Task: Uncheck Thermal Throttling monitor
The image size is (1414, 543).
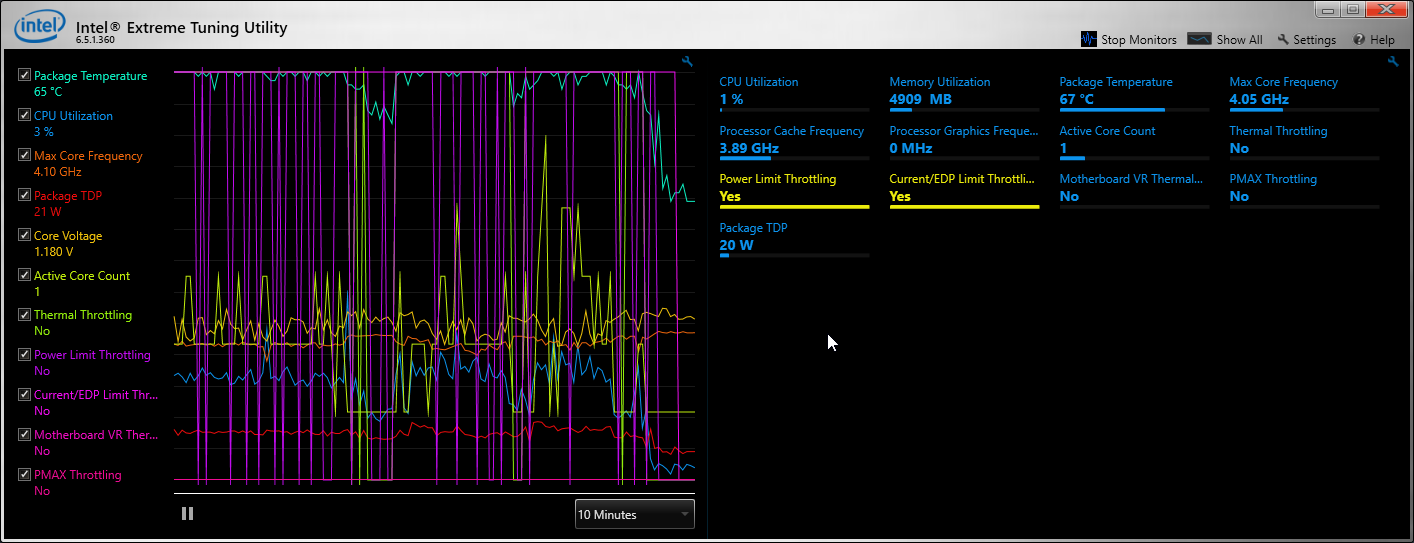Action: (24, 314)
